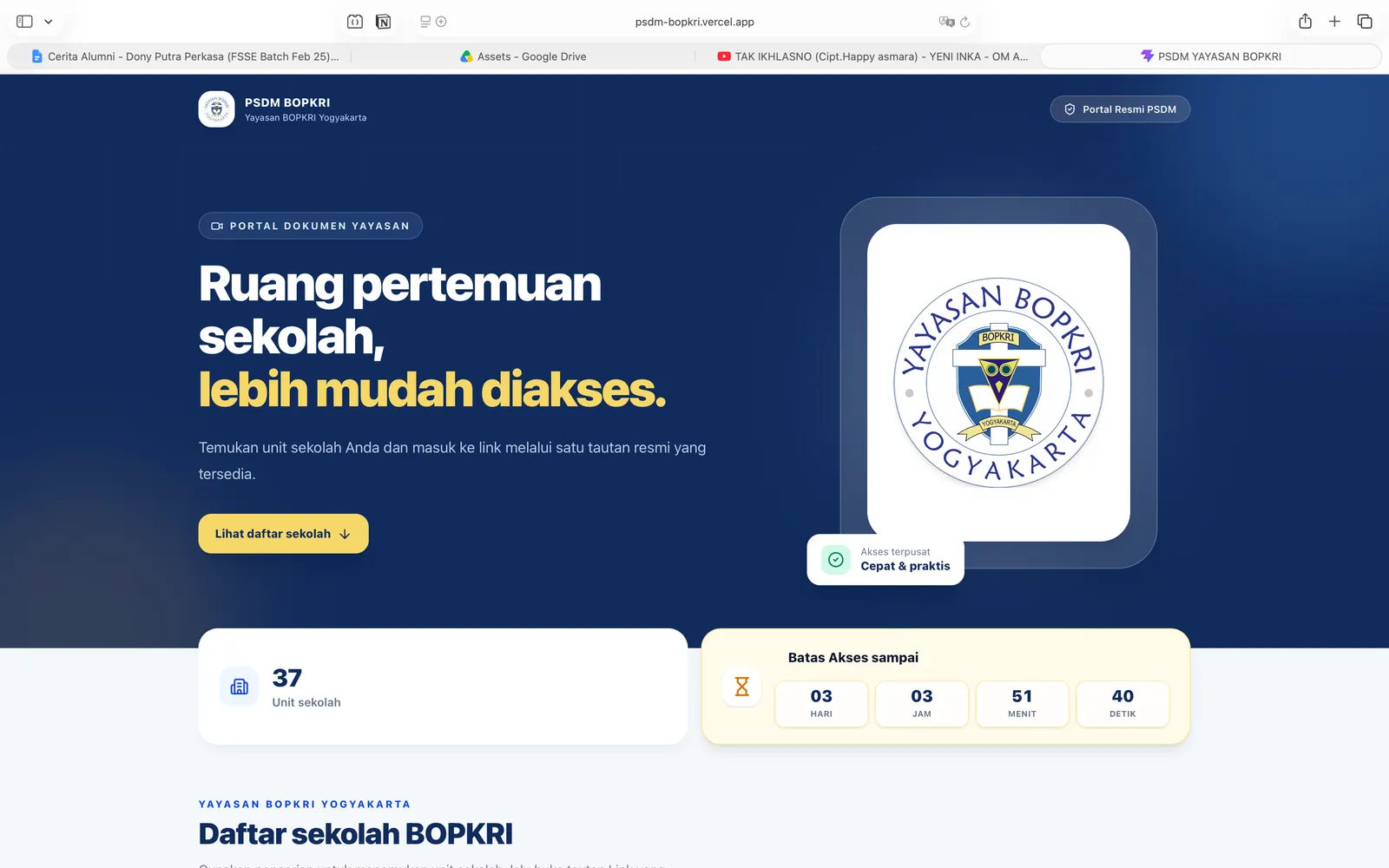The image size is (1389, 868).
Task: Click the school building icon beside 37
Action: (x=240, y=687)
